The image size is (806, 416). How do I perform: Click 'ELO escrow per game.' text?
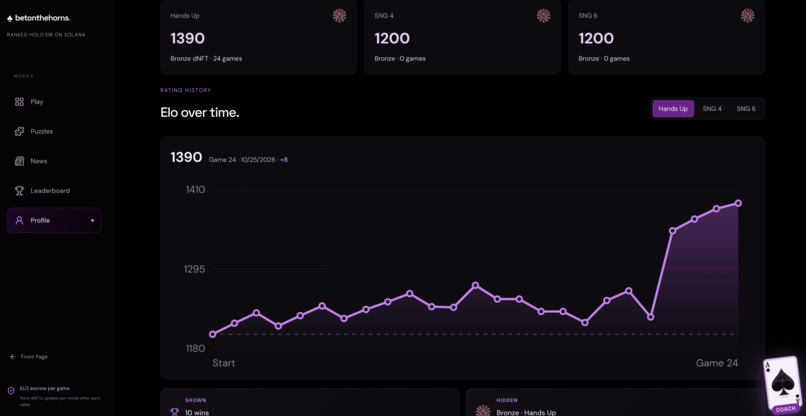(x=45, y=389)
